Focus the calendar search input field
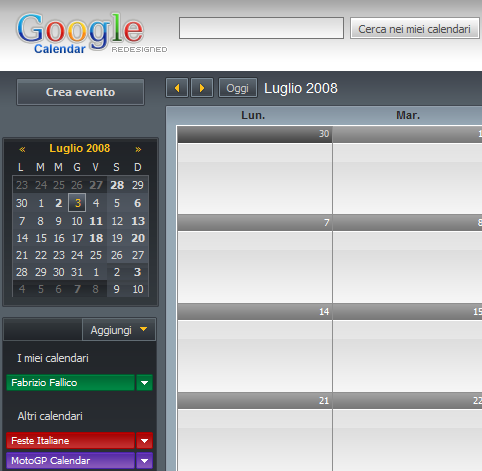The image size is (482, 471). [x=261, y=28]
